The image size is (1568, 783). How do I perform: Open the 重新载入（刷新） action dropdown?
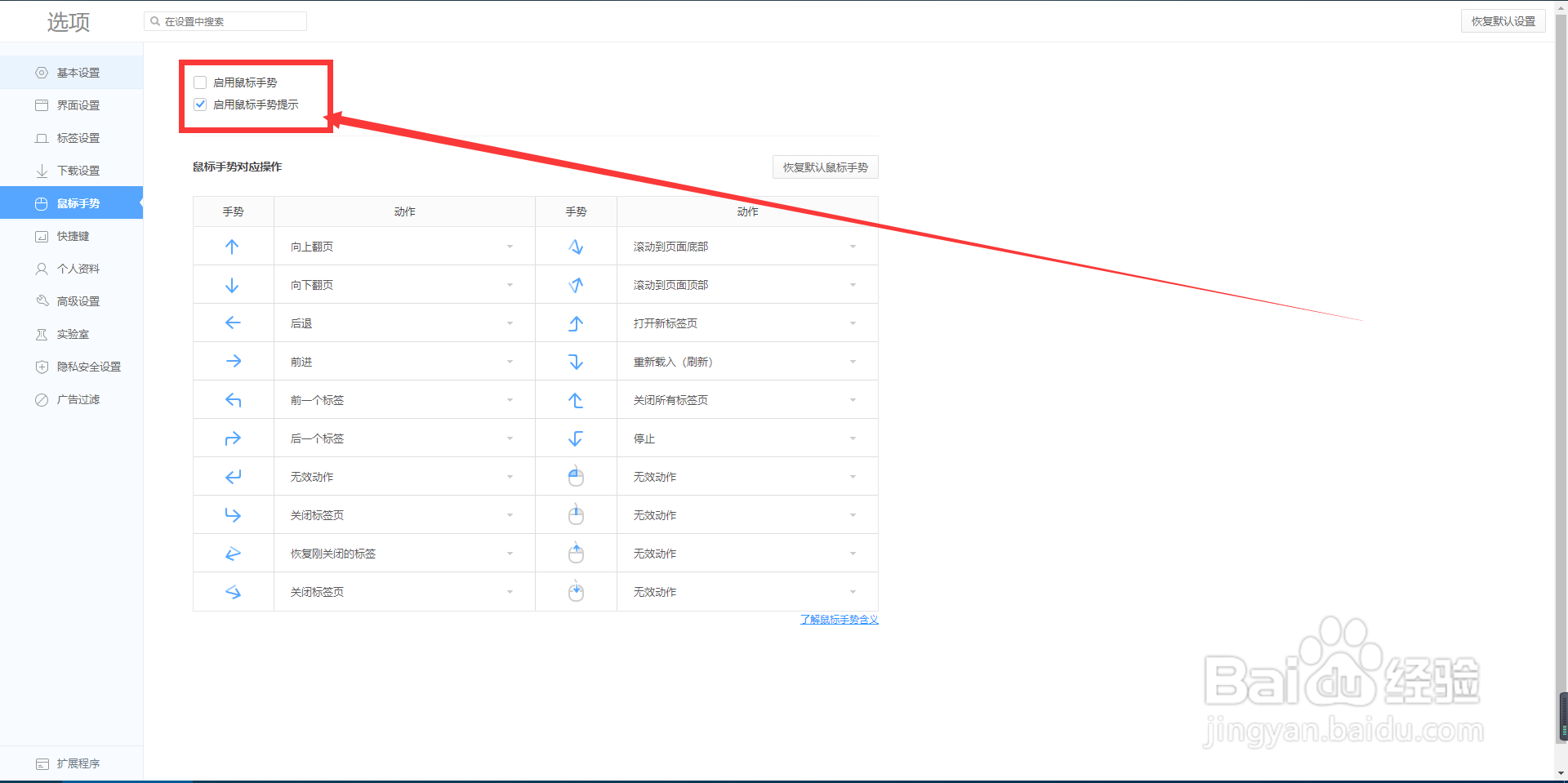point(747,362)
